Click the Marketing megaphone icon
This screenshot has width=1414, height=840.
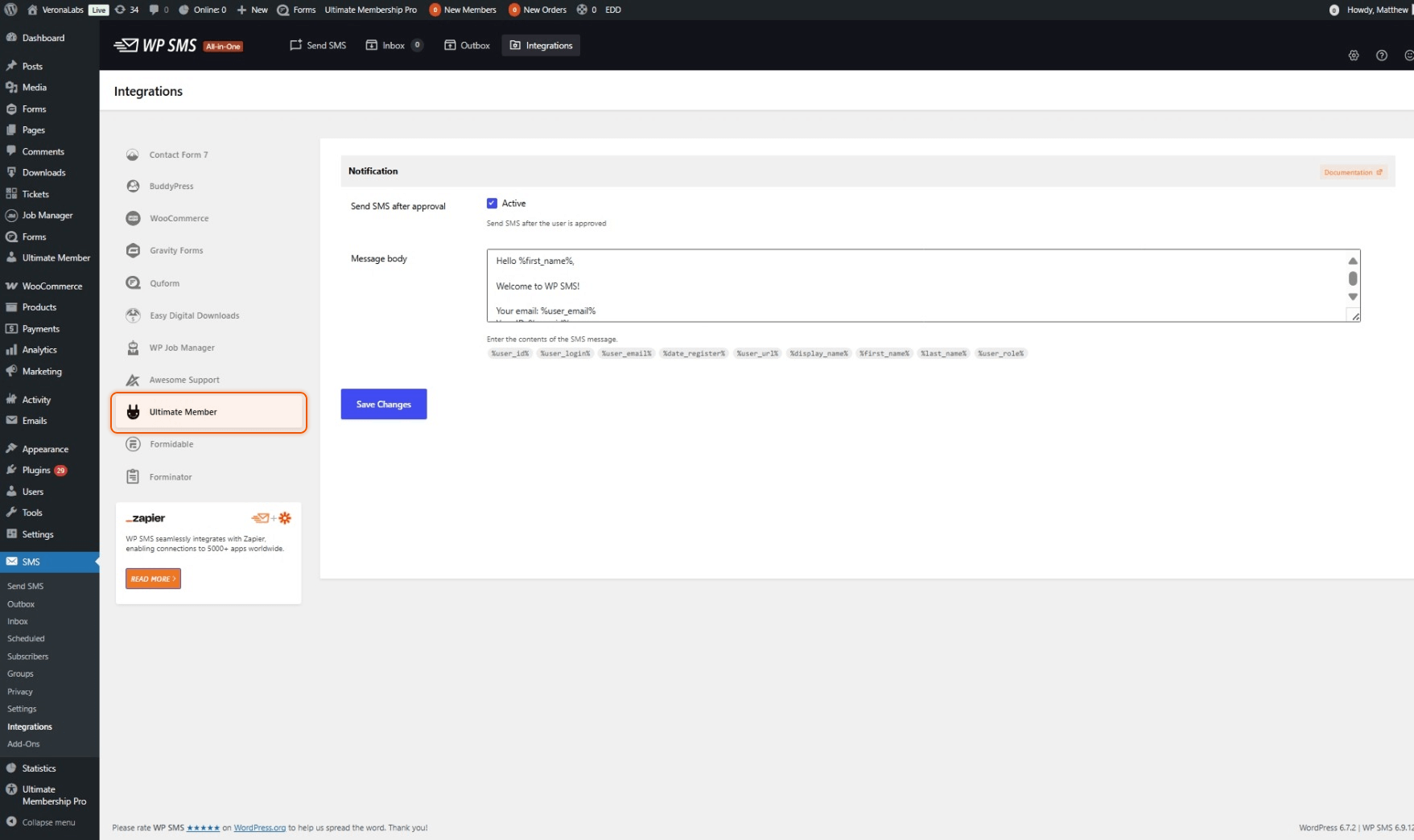pyautogui.click(x=11, y=371)
